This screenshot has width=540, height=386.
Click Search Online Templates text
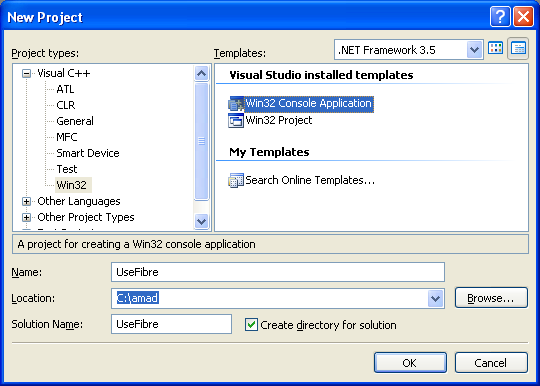[310, 180]
